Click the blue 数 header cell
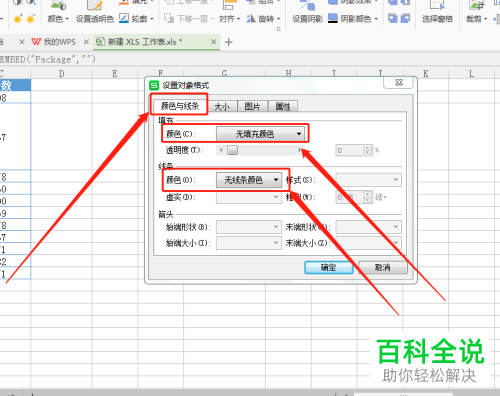The image size is (500, 396). 15,85
